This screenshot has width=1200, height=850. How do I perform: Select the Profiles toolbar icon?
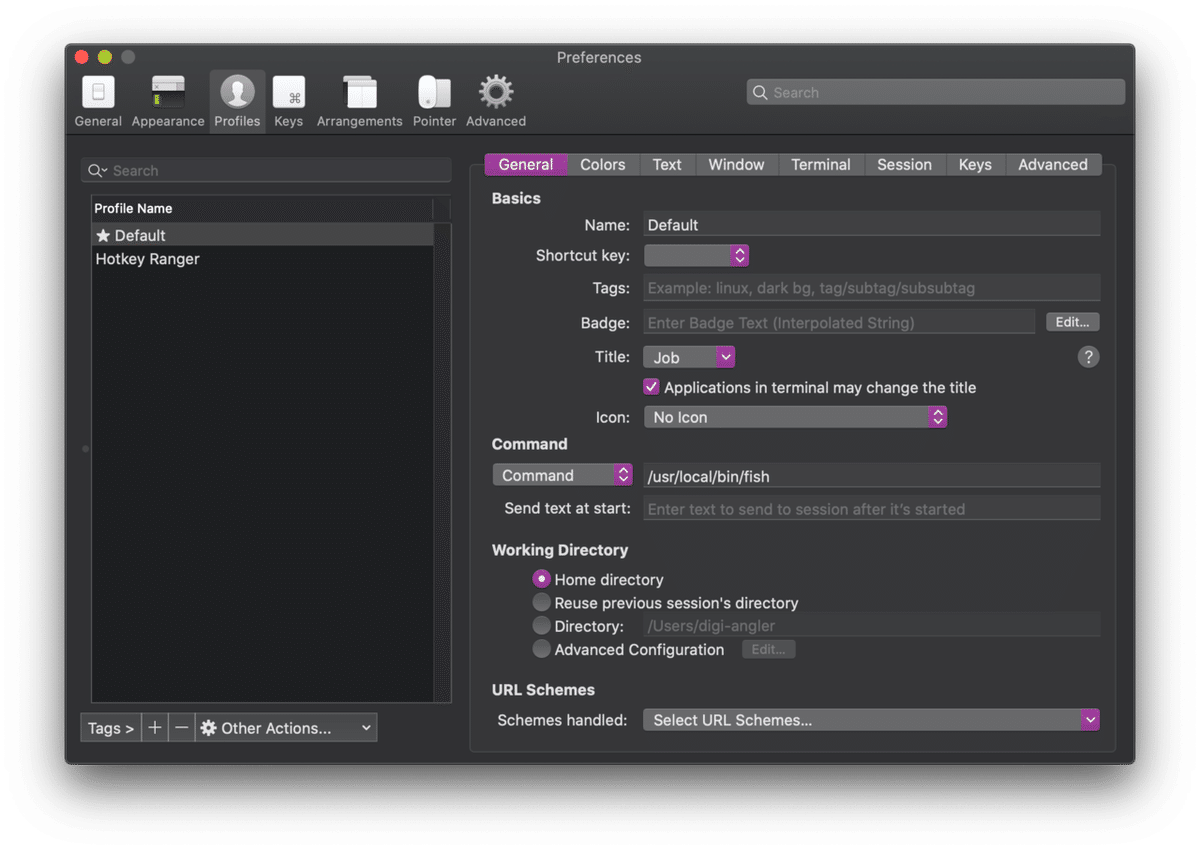click(x=237, y=102)
